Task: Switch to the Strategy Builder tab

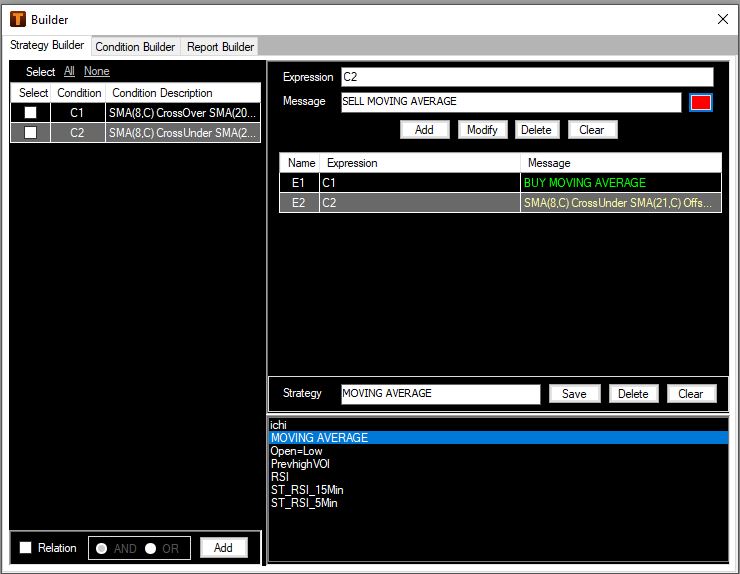Action: point(47,45)
